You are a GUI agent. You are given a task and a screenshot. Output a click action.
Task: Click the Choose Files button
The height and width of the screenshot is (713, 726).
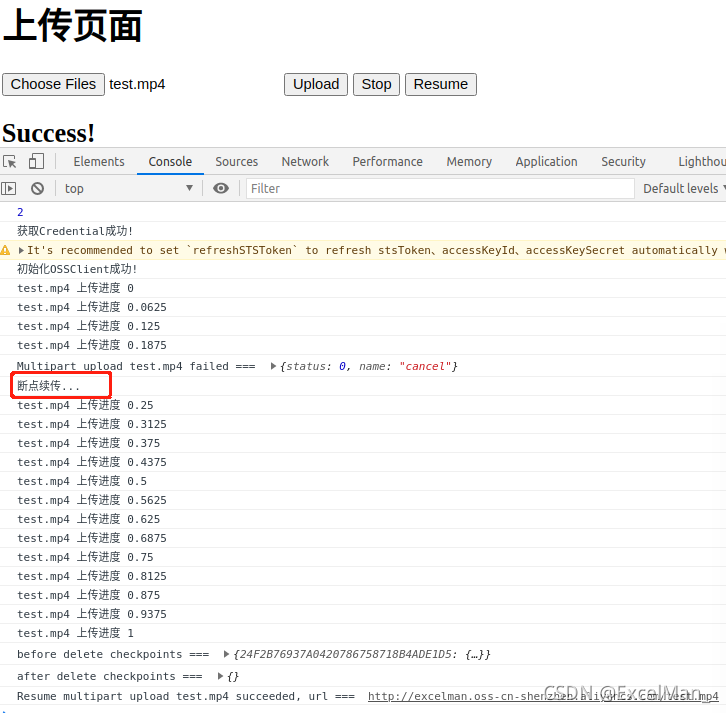[x=53, y=84]
